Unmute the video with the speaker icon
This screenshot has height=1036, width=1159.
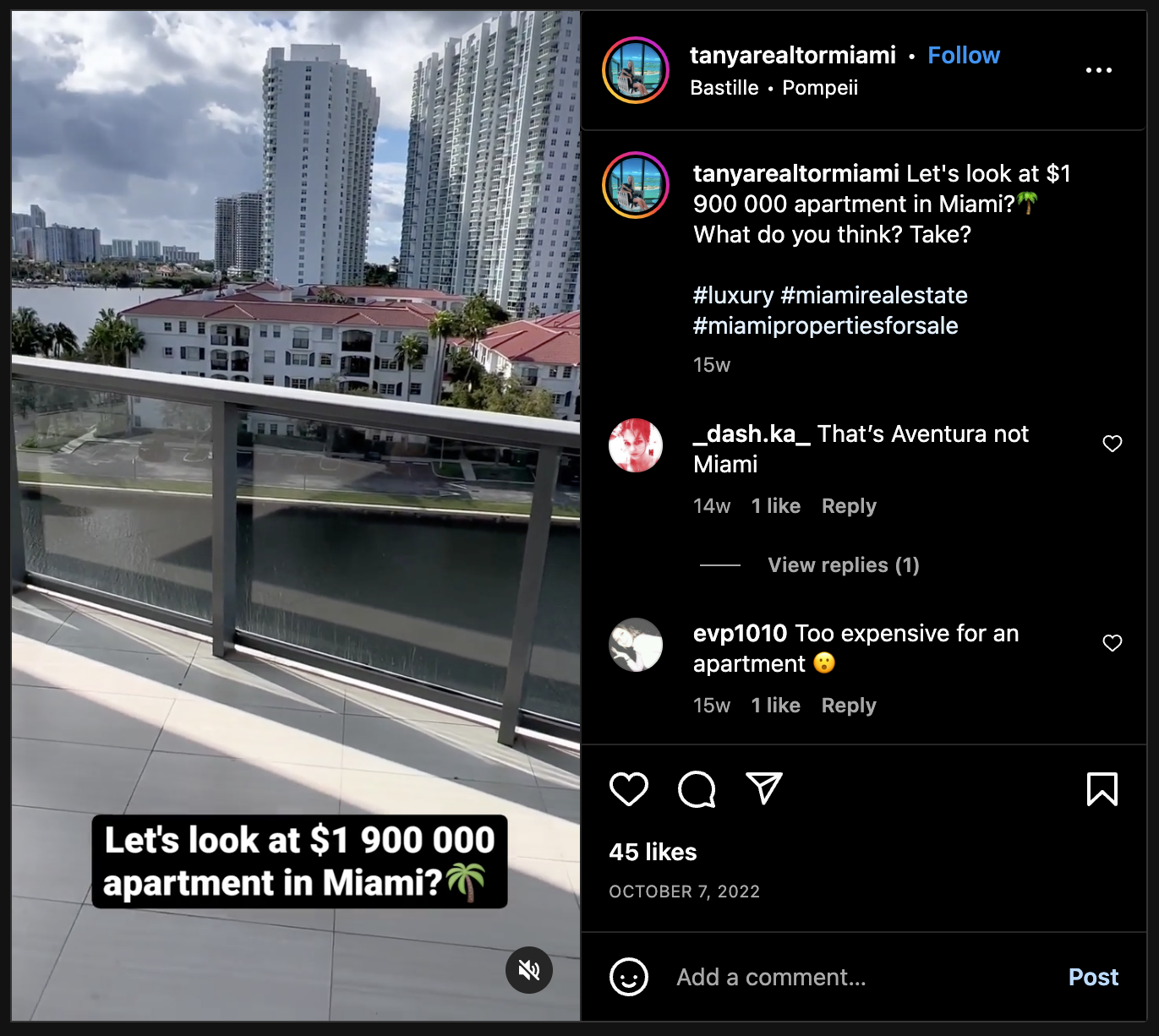(x=529, y=970)
